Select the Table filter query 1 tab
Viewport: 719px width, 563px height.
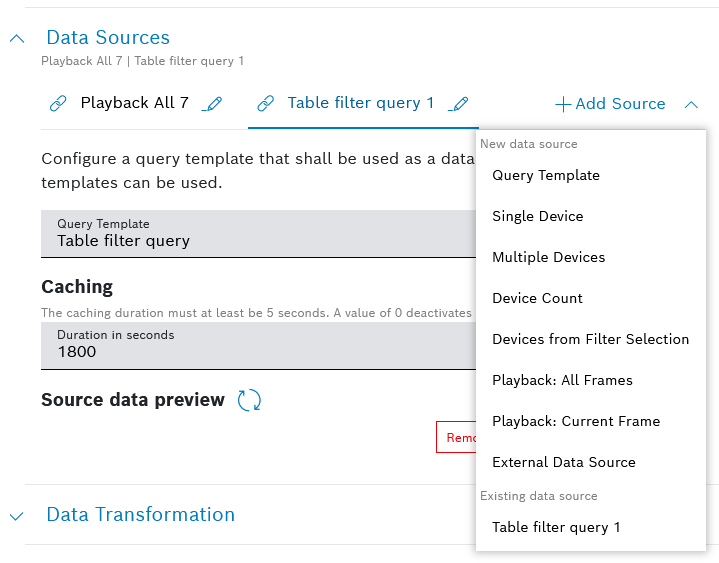click(x=360, y=103)
